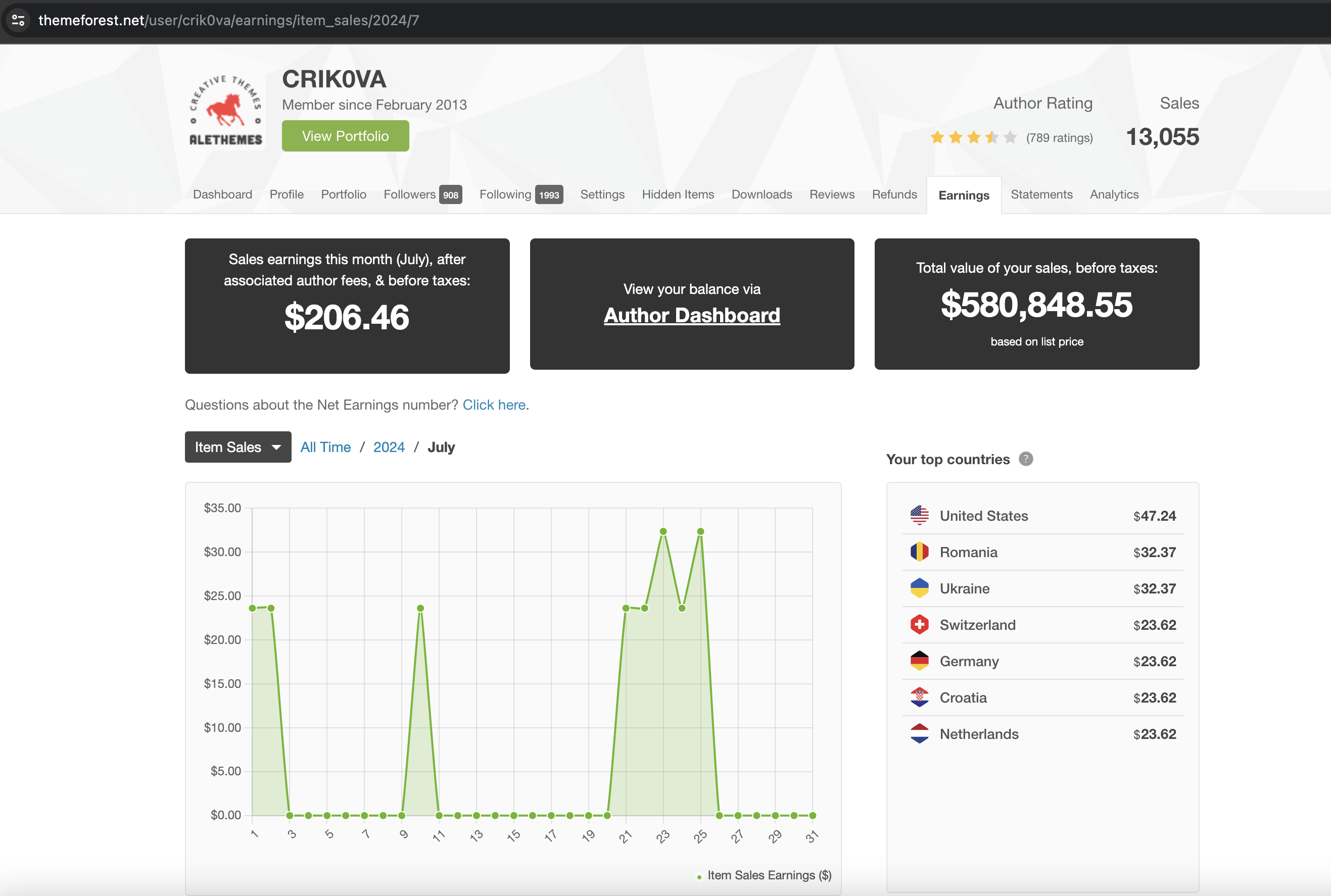Click the author rating stars
Viewport: 1331px width, 896px height.
974,138
